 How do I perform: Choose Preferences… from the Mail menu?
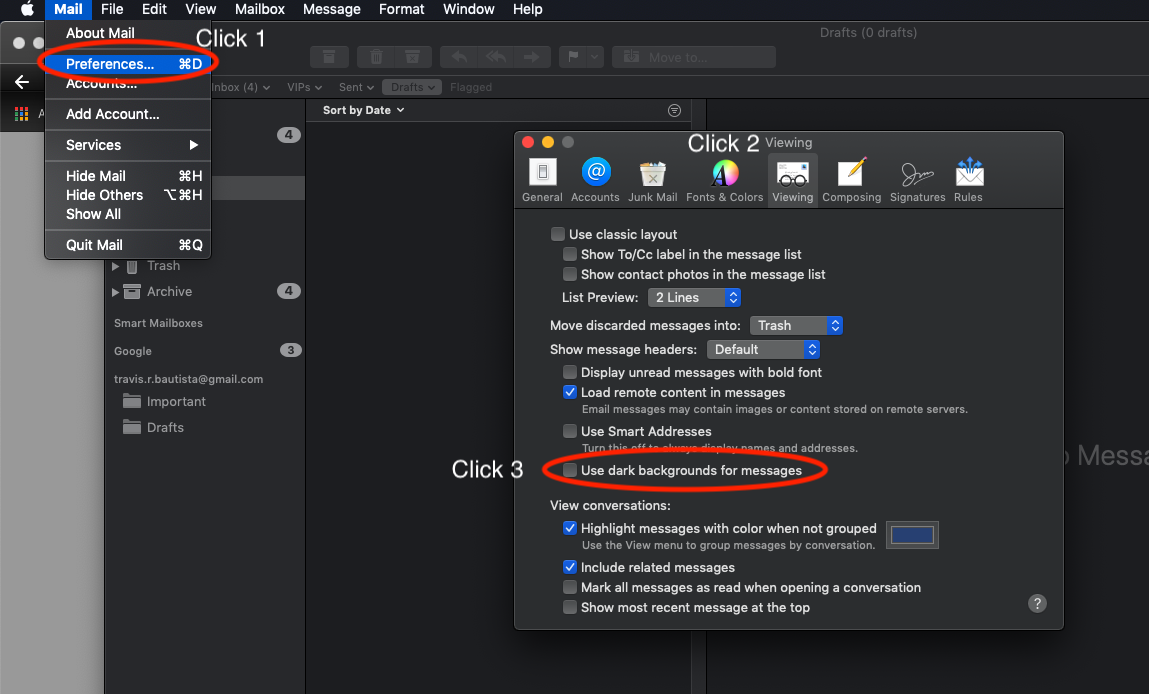tap(128, 64)
